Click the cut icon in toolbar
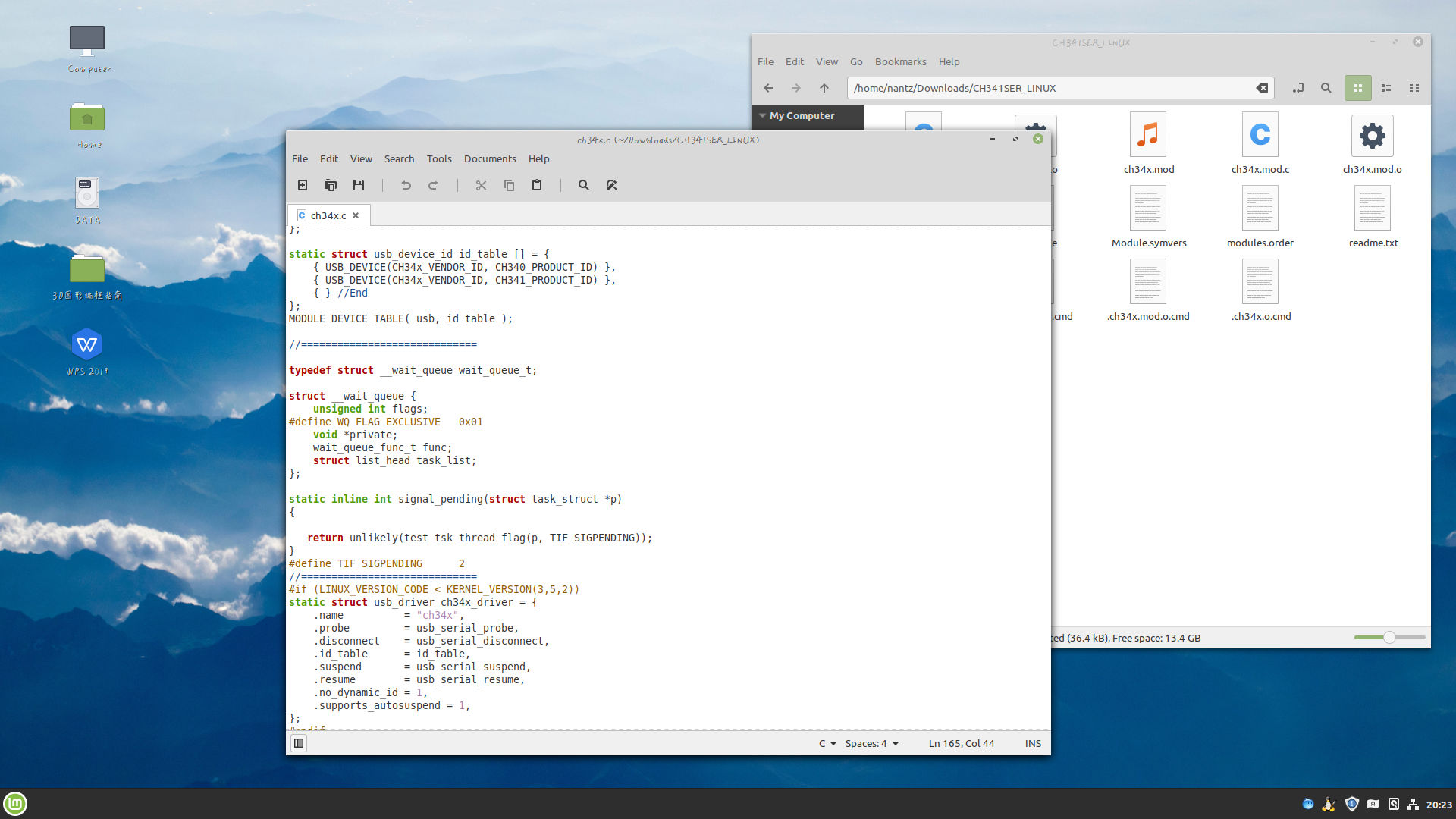The width and height of the screenshot is (1456, 819). coord(480,185)
